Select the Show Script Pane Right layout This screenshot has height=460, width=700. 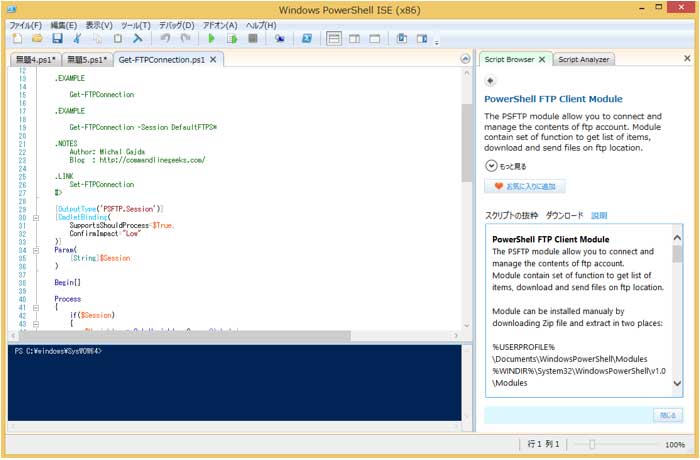click(354, 39)
